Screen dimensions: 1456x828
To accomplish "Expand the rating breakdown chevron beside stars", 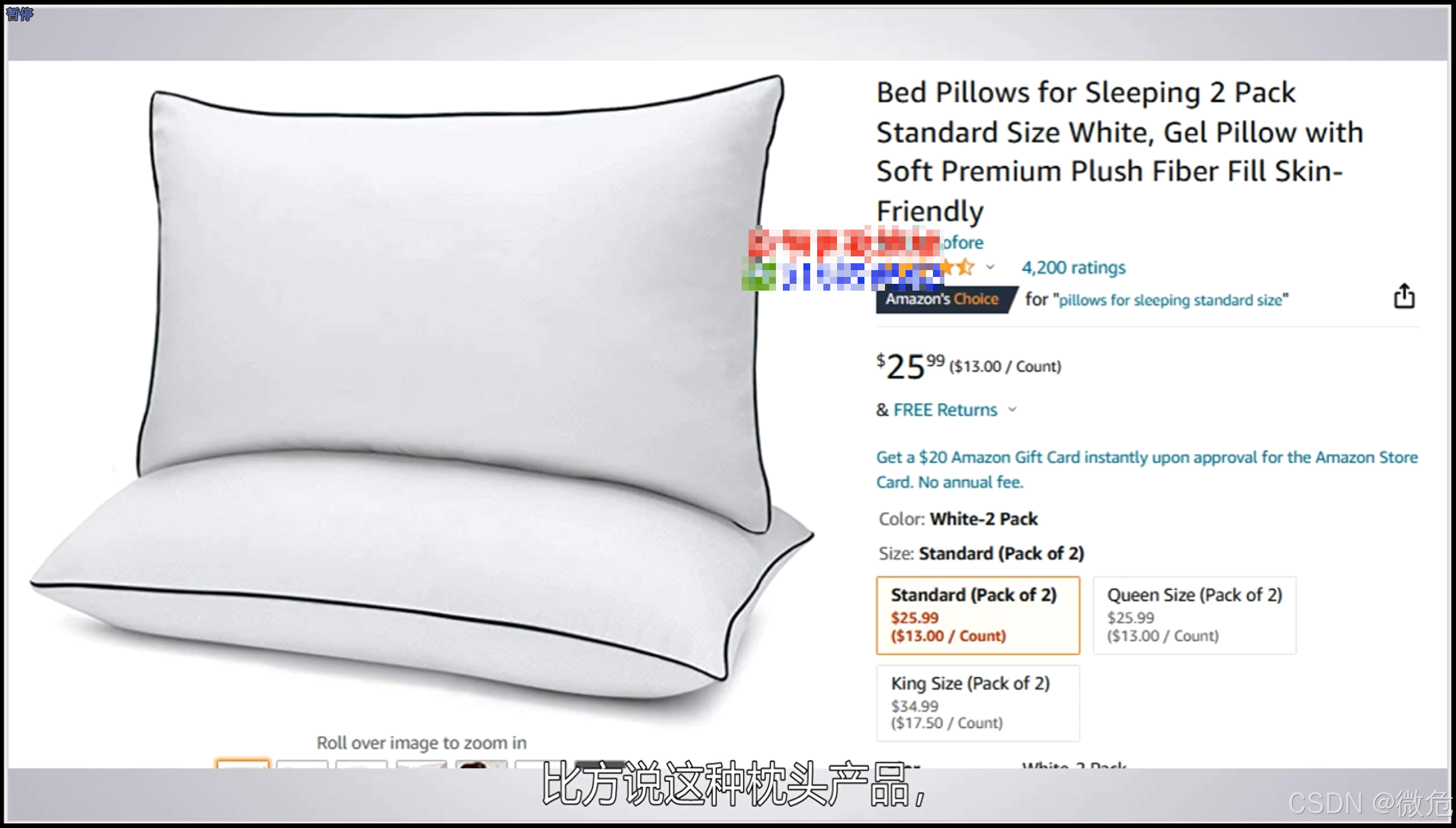I will click(990, 267).
